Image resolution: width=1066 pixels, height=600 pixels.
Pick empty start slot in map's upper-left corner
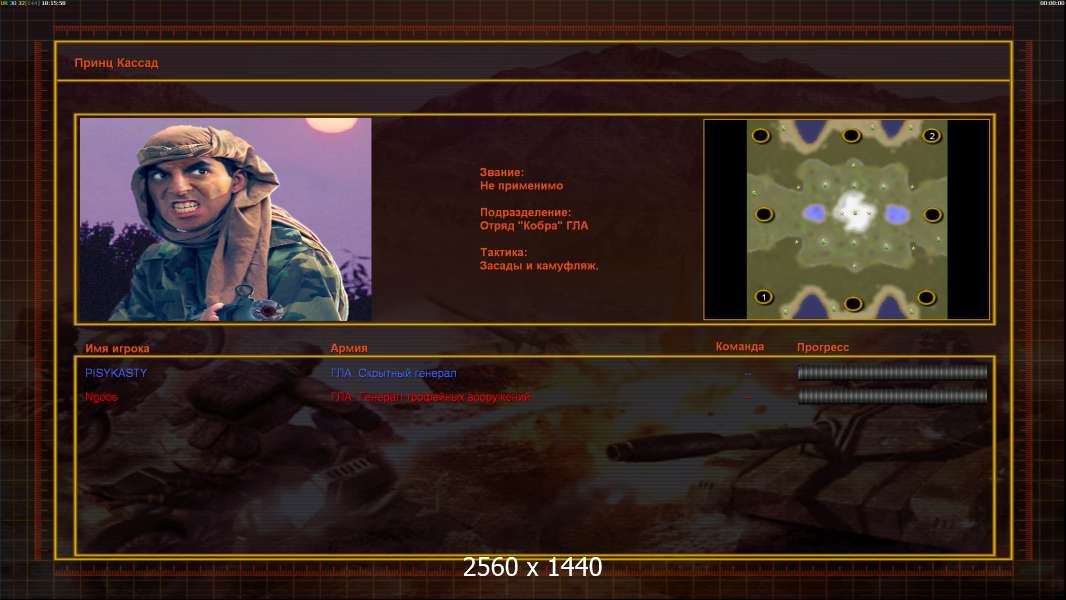(x=761, y=136)
